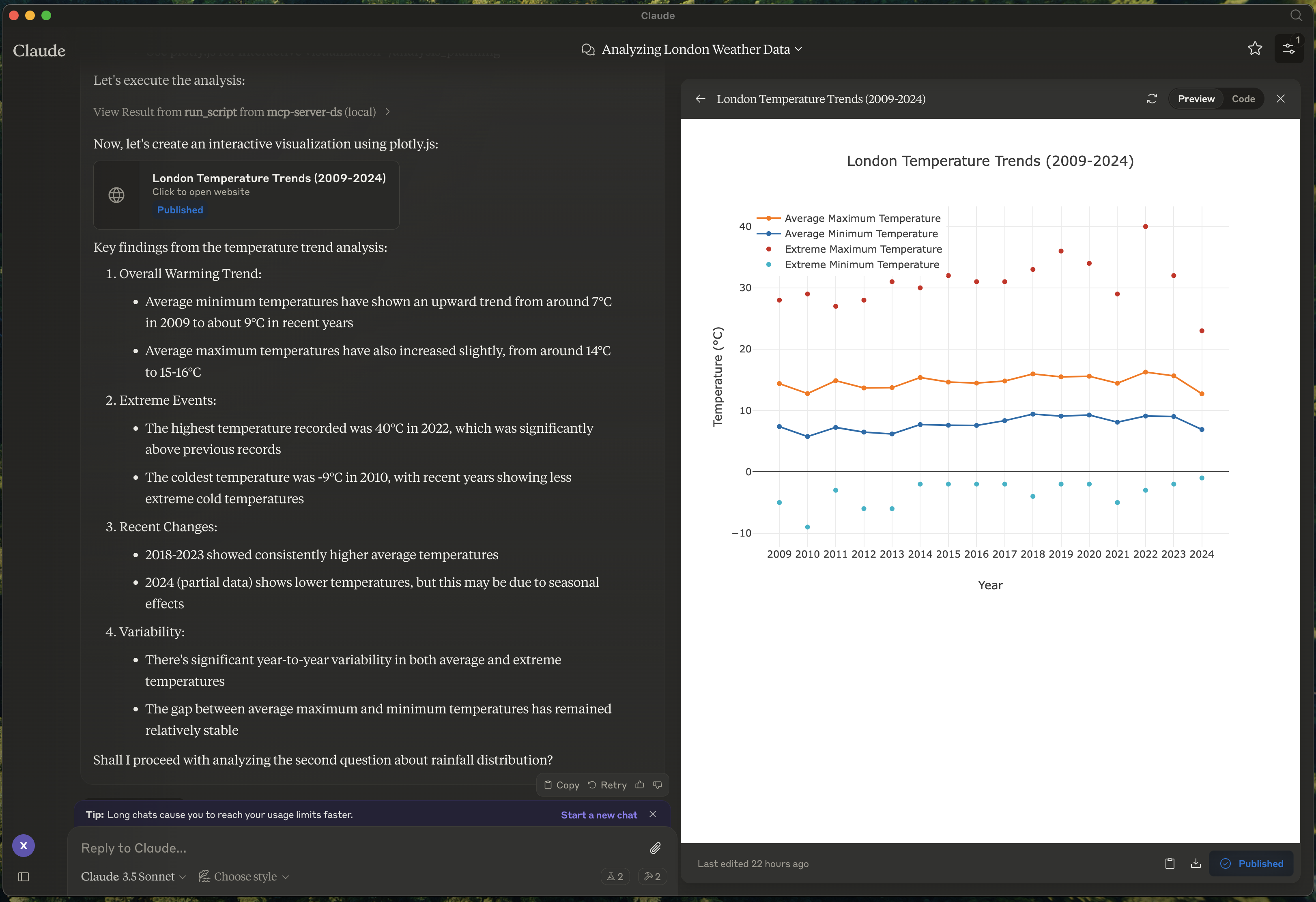Switch to the Code tab
This screenshot has height=902, width=1316.
pyautogui.click(x=1243, y=99)
